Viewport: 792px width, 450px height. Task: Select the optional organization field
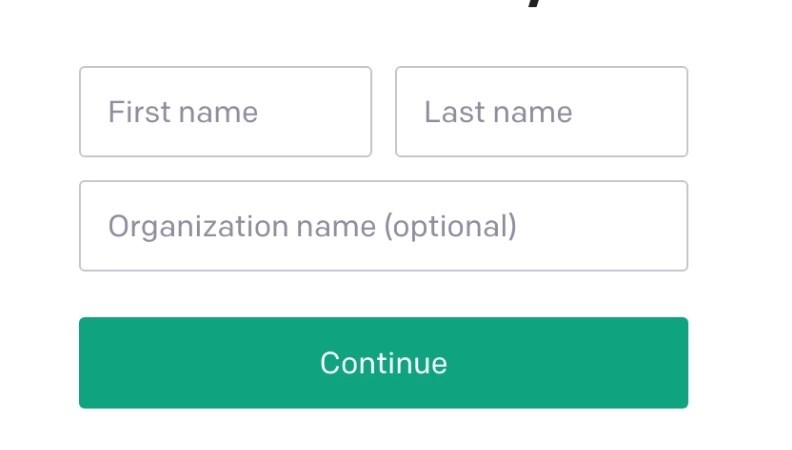coord(383,226)
